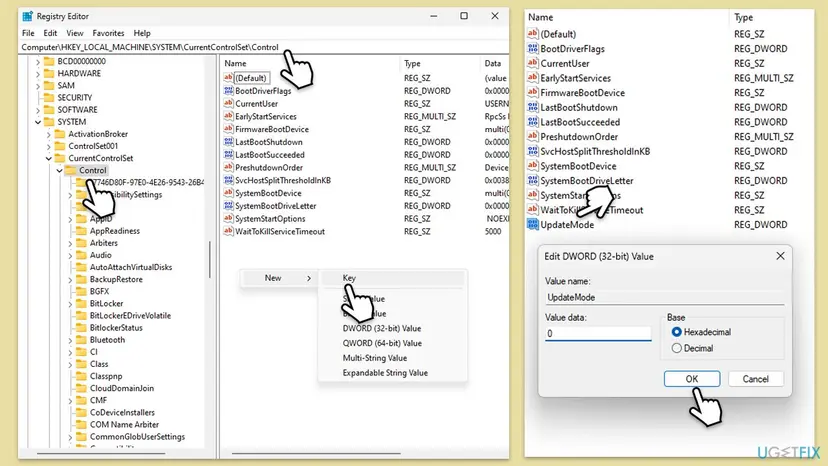This screenshot has height=466, width=828.
Task: Click the PreshutdownOrder value icon in Registry Editor
Action: tap(228, 167)
